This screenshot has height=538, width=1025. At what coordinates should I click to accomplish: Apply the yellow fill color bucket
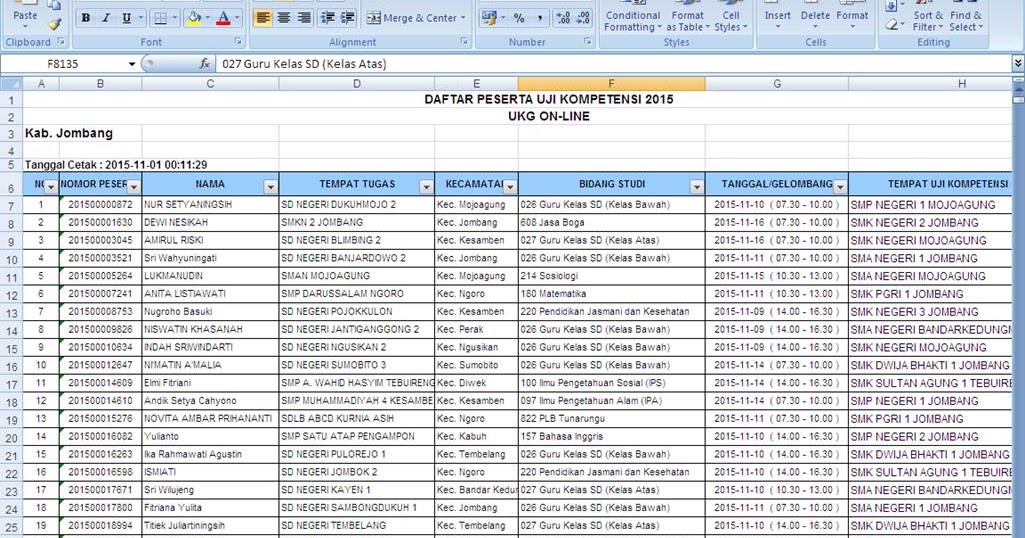point(194,18)
